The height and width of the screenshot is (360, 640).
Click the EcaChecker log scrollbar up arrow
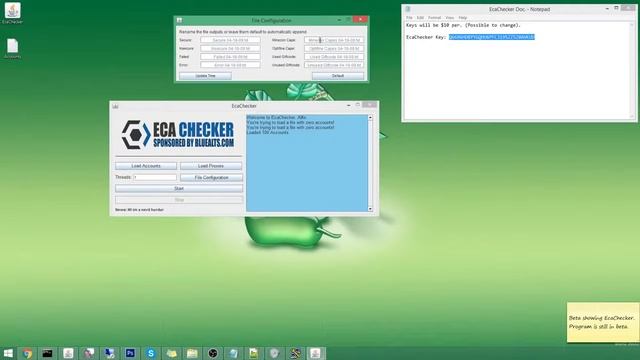pyautogui.click(x=370, y=118)
